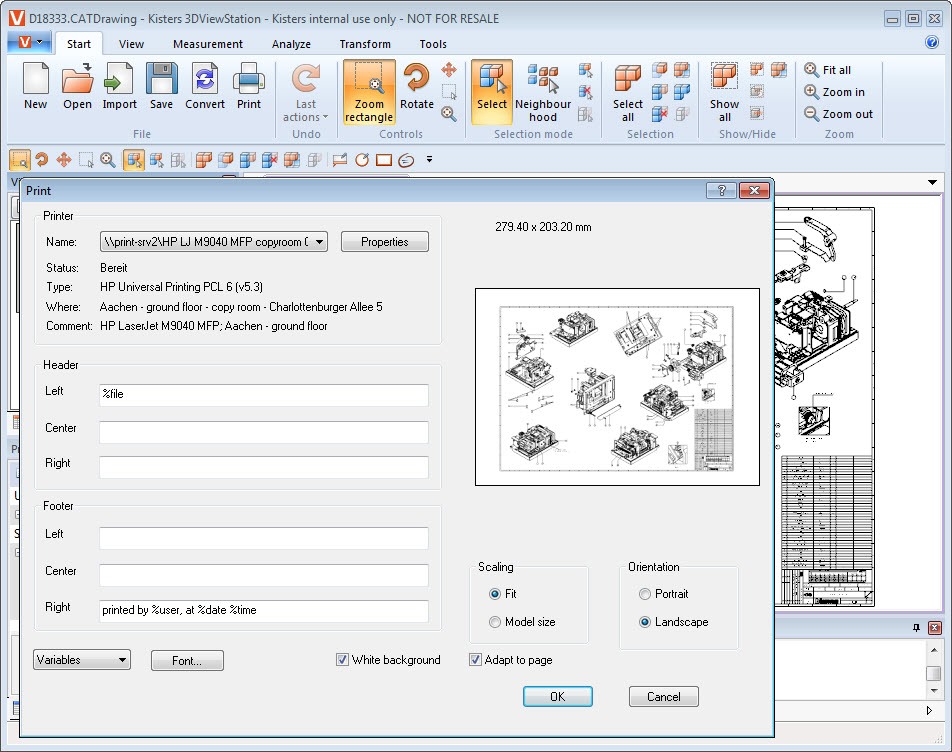Click the page size text 279.40 x 203.20 mm
This screenshot has height=752, width=952.
[x=543, y=227]
